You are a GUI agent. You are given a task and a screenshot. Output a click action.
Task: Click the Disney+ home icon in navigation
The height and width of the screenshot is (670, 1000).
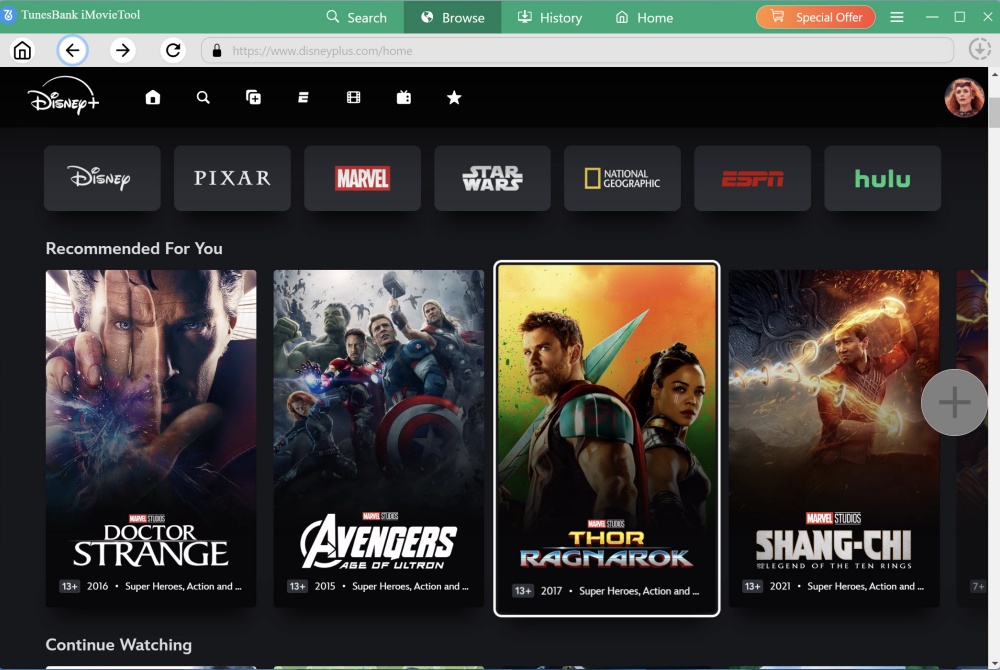point(153,97)
